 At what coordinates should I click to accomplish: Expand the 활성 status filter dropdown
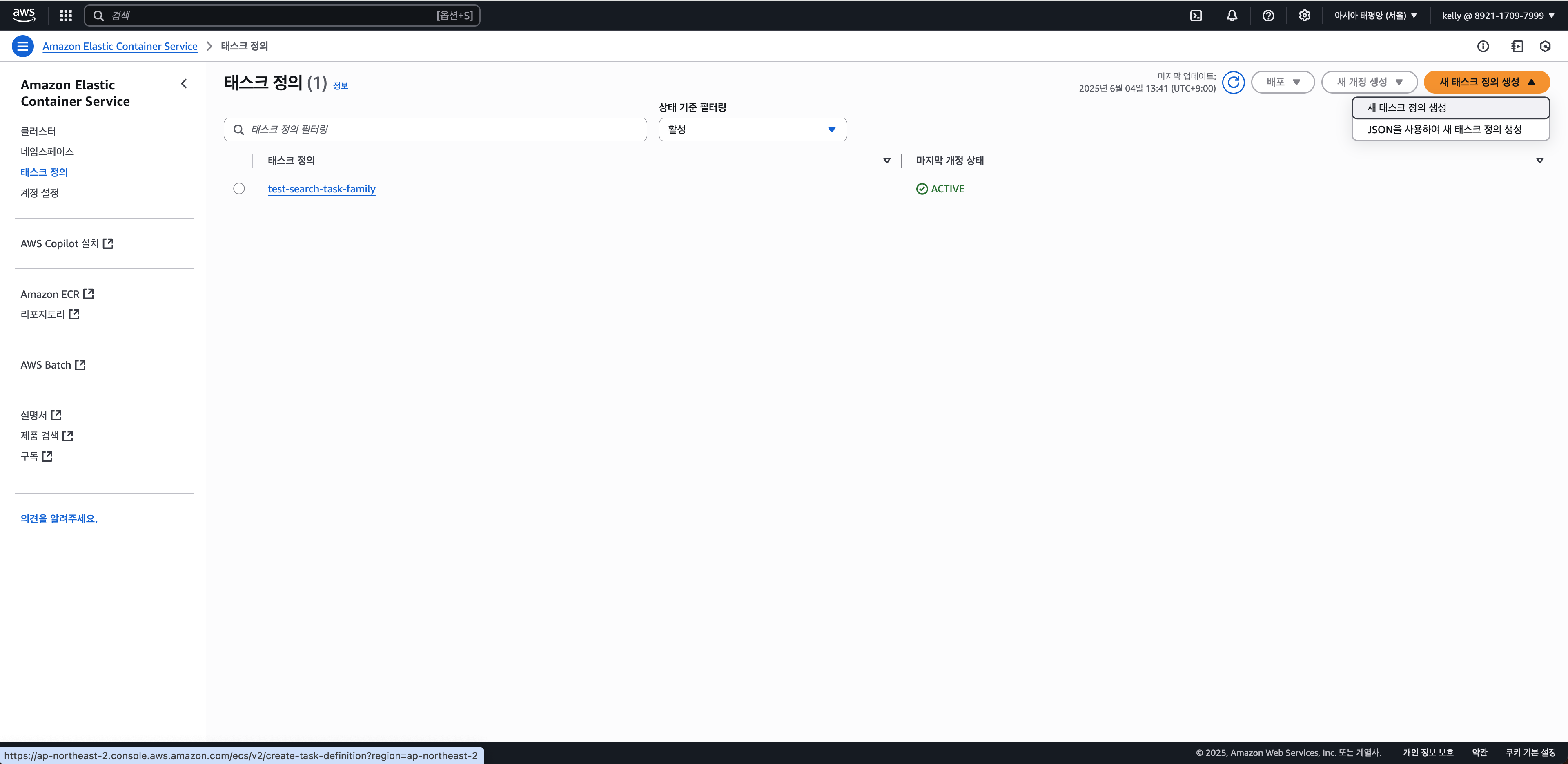point(752,130)
